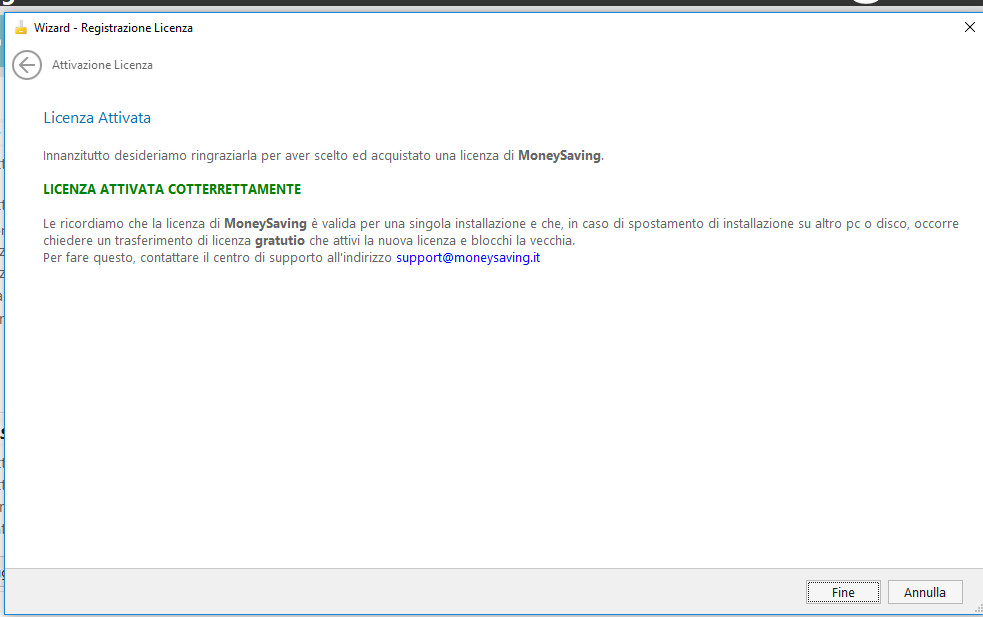Click the 'Attivazione Licenza' step label
The height and width of the screenshot is (617, 983).
click(102, 65)
